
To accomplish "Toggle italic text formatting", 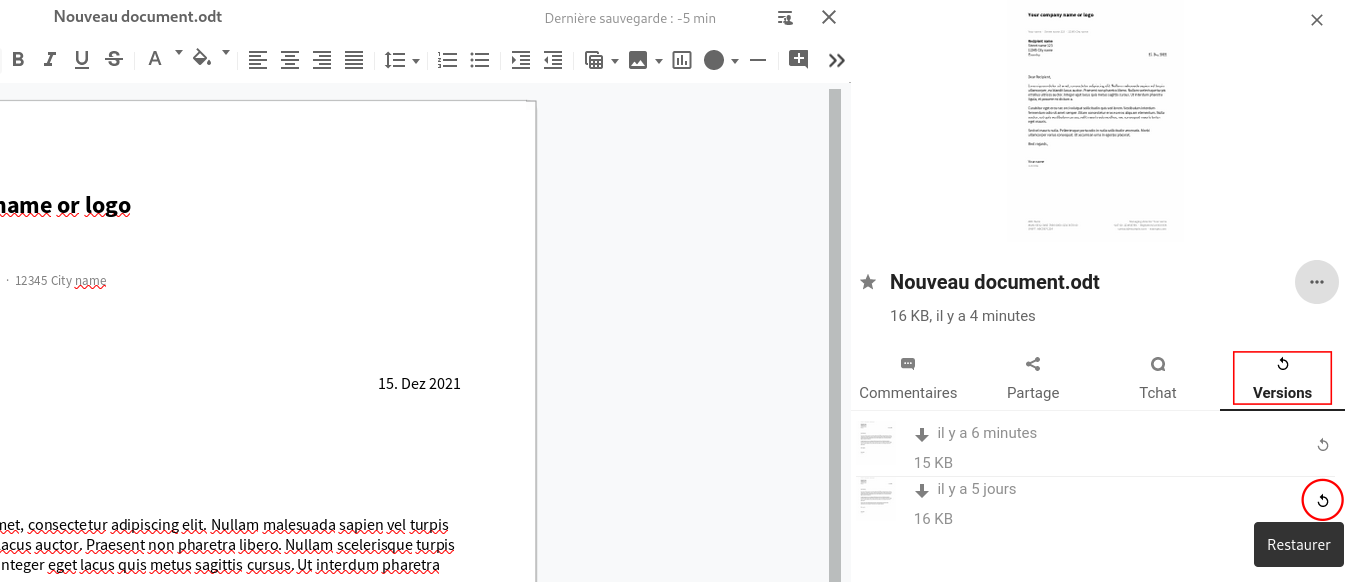I will click(x=50, y=60).
